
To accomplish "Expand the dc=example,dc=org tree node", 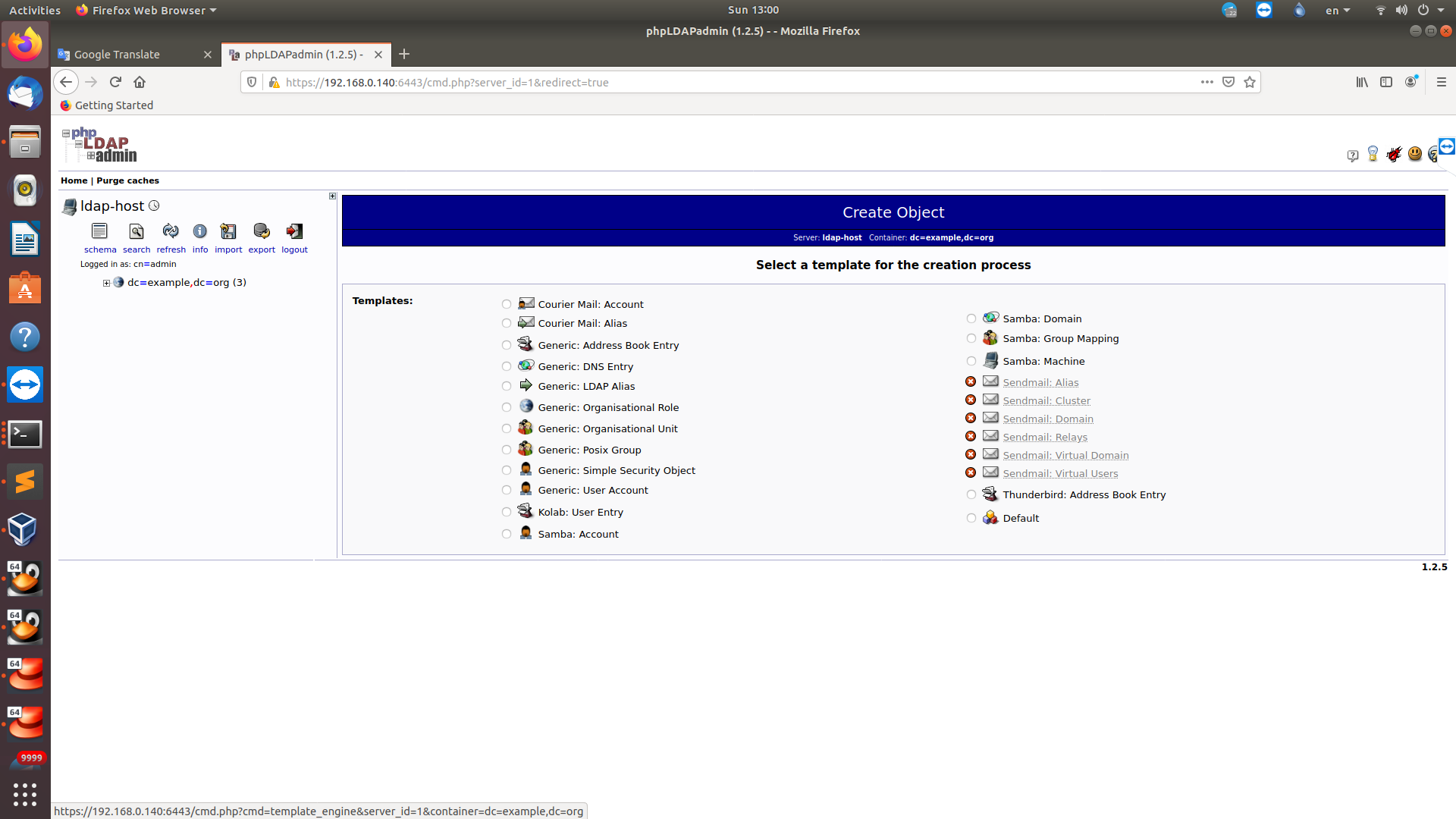I will 107,283.
